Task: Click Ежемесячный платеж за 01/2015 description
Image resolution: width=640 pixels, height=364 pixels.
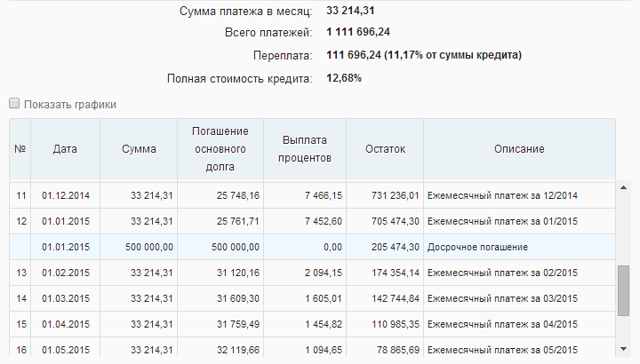Action: 502,222
